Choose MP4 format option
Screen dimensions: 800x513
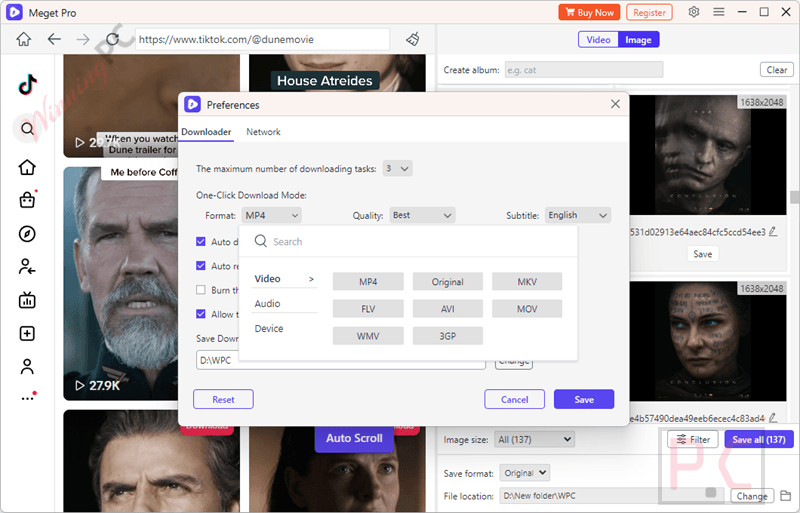368,282
